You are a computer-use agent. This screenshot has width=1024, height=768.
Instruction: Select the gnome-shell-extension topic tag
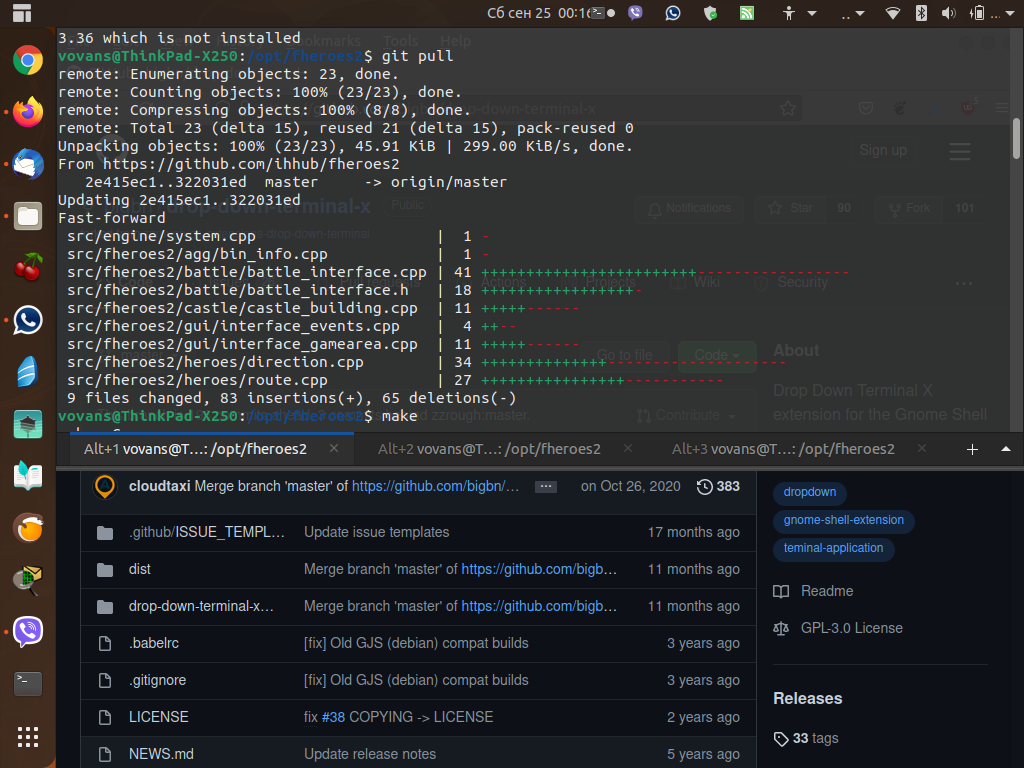(844, 520)
